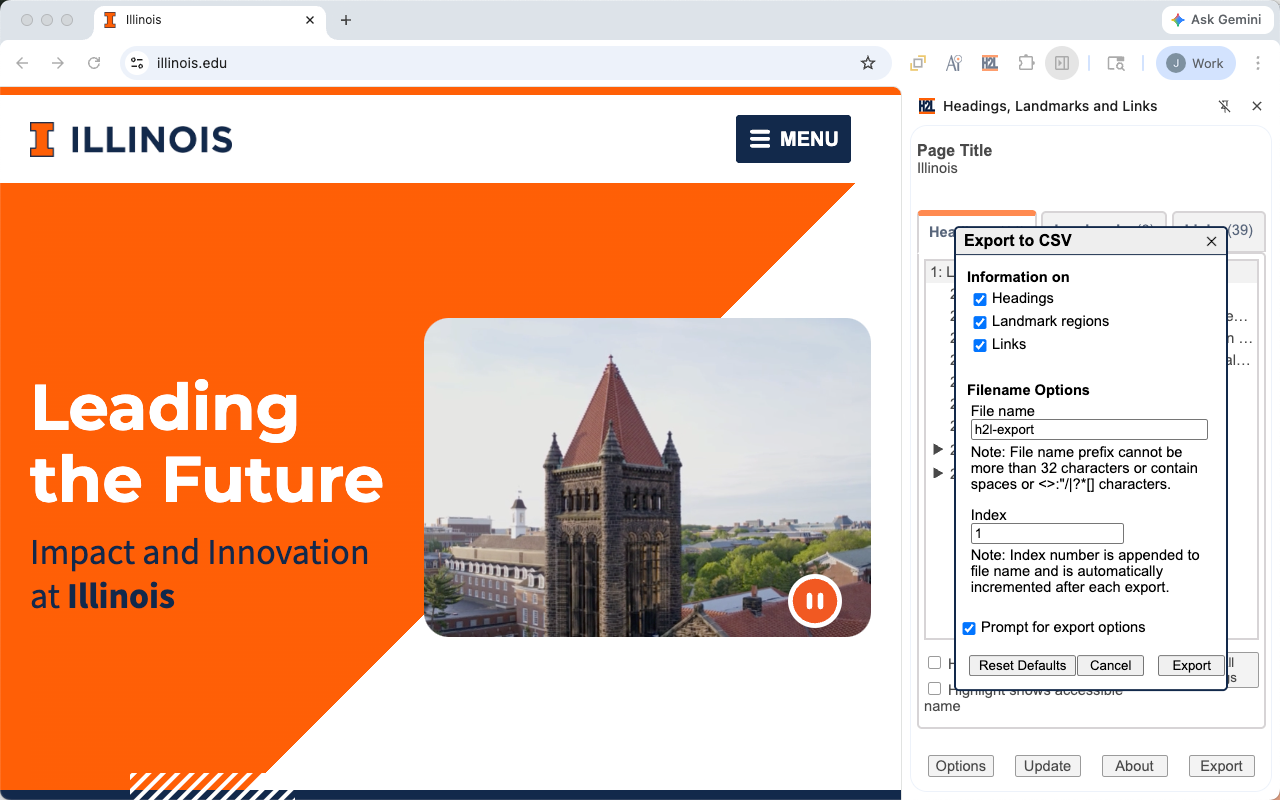
Task: Click the "Leading the Future" heading
Action: click(x=207, y=442)
